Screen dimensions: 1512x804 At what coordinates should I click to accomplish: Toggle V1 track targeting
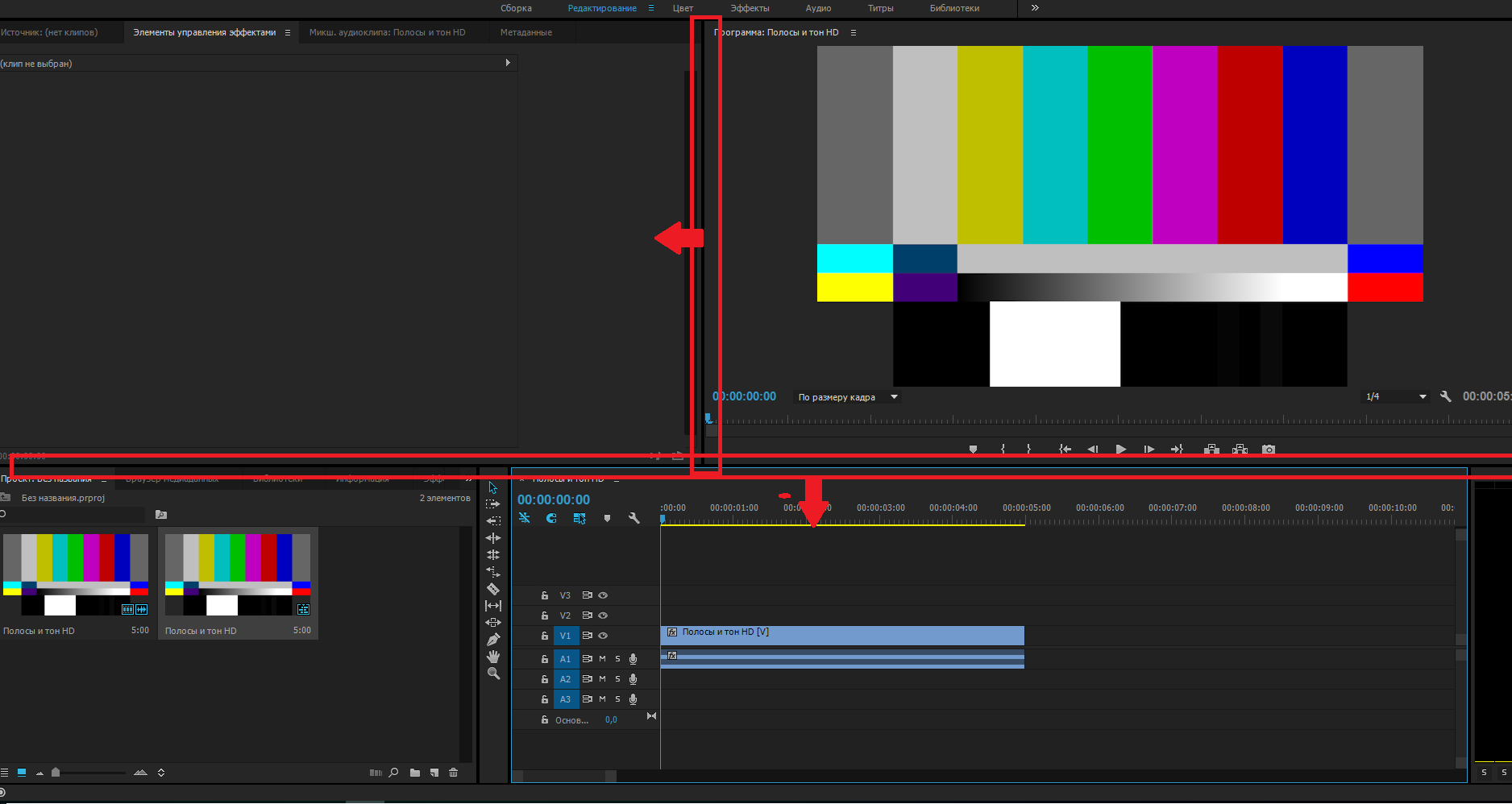[566, 636]
